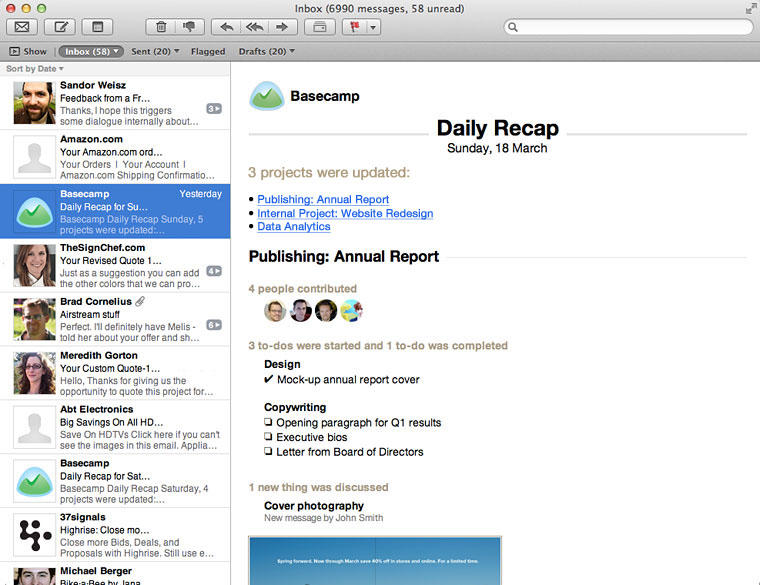Image resolution: width=760 pixels, height=585 pixels.
Task: Expand TheSignChef.com thread count badge
Action: (x=214, y=271)
